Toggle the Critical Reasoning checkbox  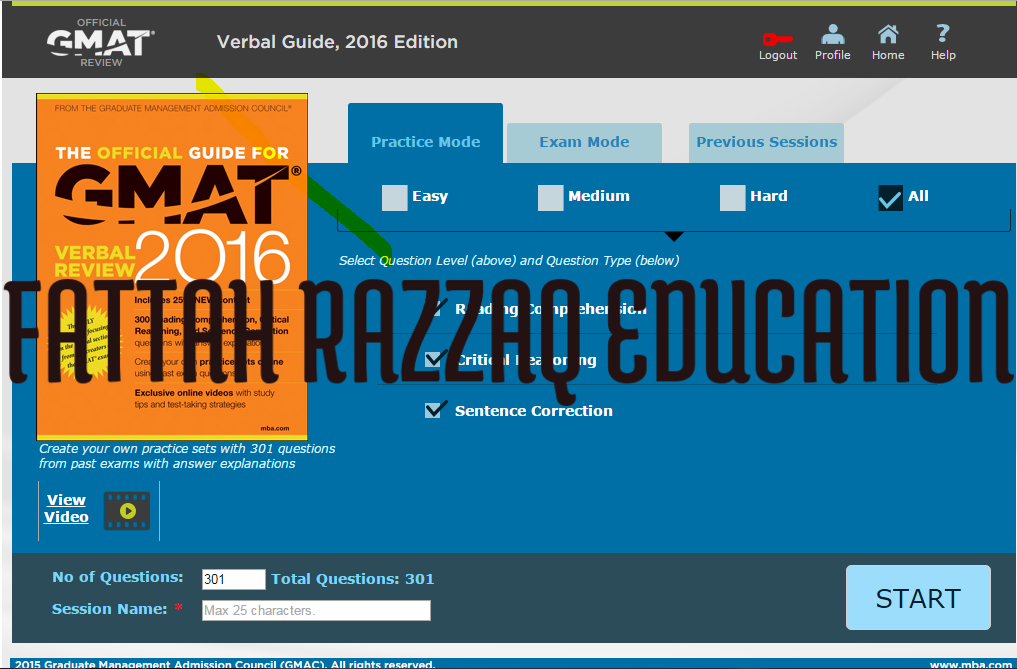[435, 359]
